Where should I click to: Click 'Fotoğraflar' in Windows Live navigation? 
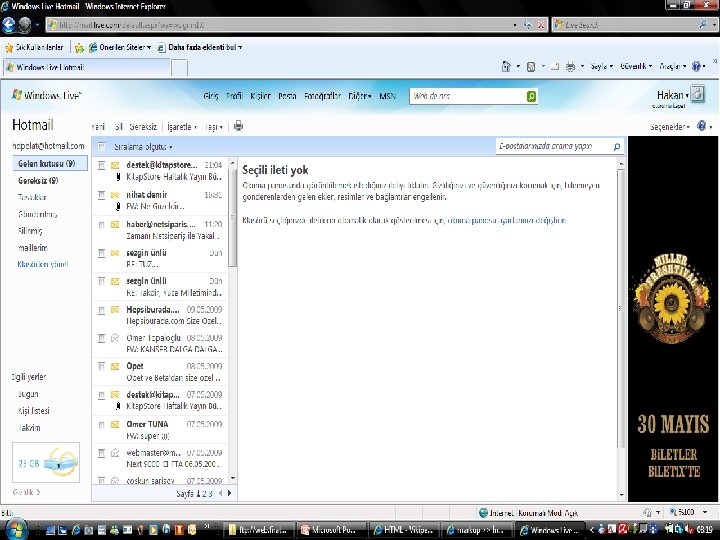coord(322,96)
